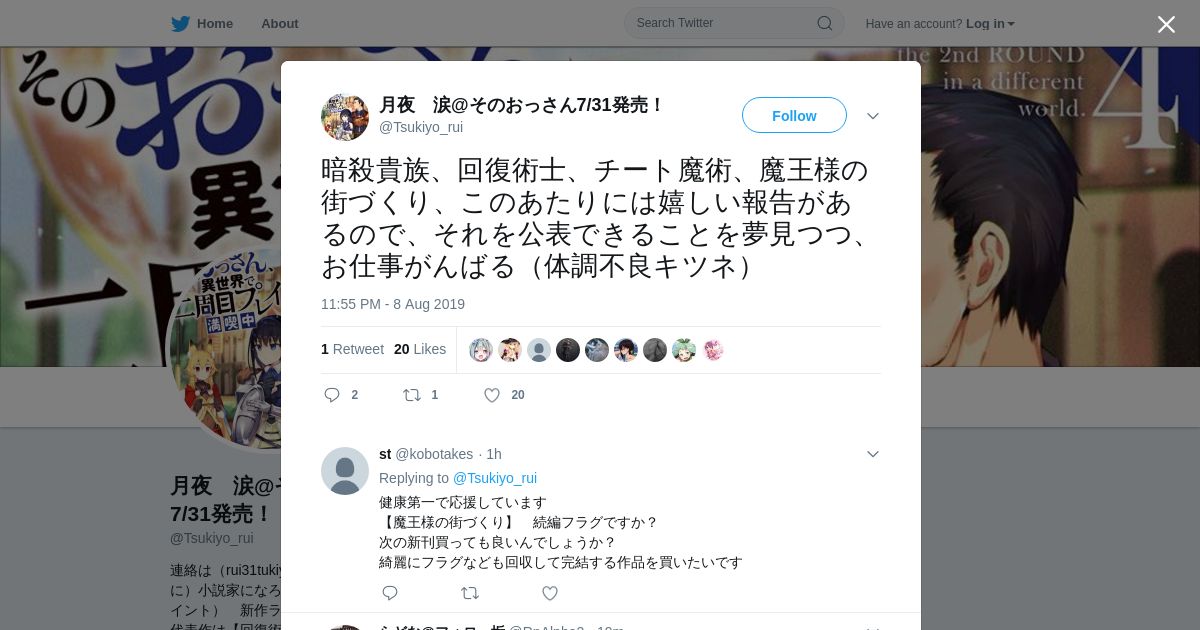Expand options for st's reply
The image size is (1200, 630).
point(873,454)
